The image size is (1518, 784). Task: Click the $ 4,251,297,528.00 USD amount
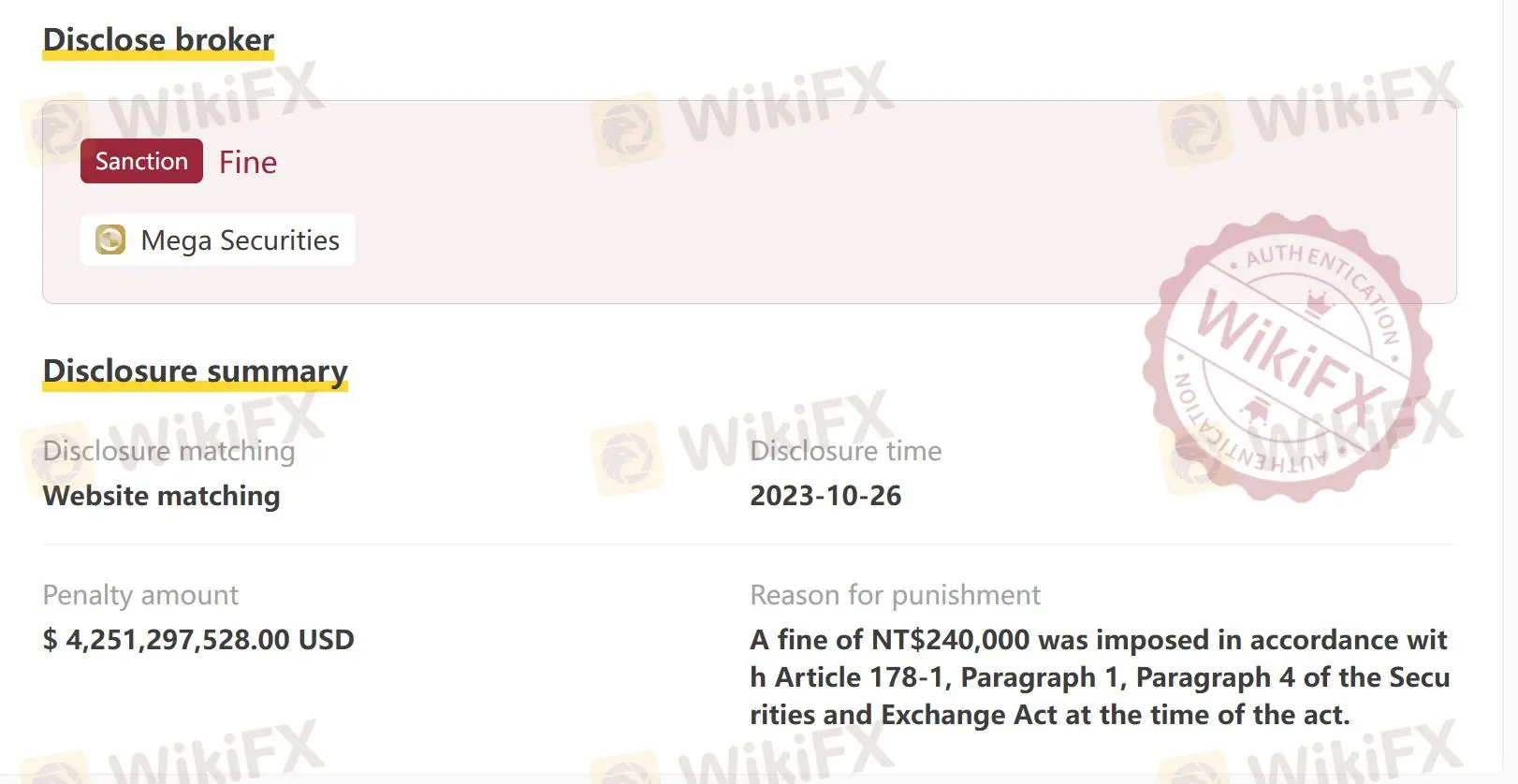[198, 640]
